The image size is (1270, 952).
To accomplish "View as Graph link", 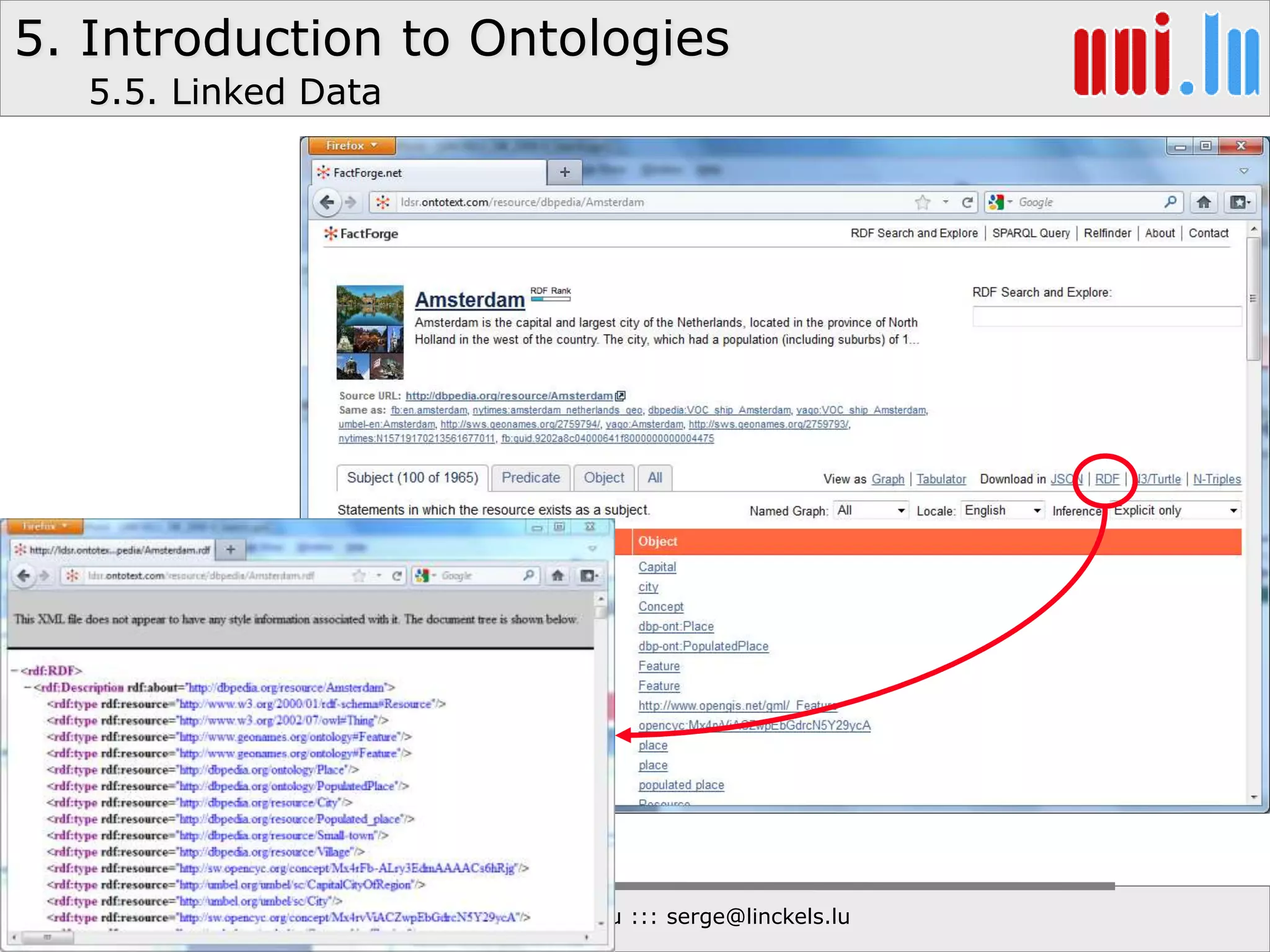I will click(x=888, y=479).
